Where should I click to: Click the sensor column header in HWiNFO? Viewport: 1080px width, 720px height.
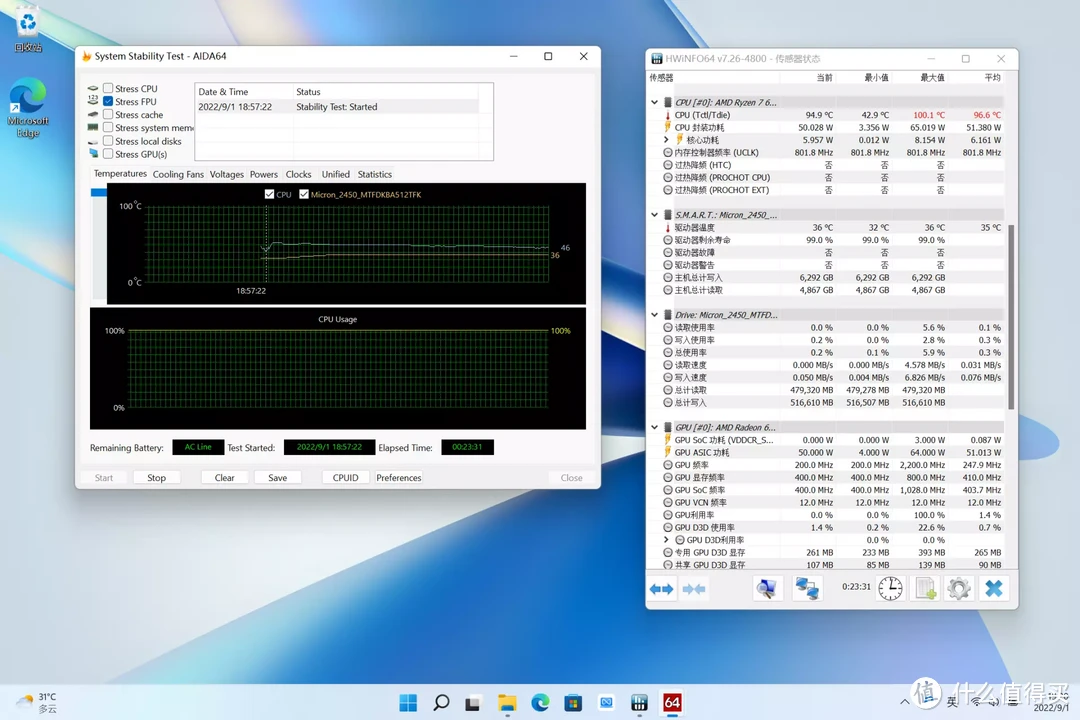tap(661, 78)
